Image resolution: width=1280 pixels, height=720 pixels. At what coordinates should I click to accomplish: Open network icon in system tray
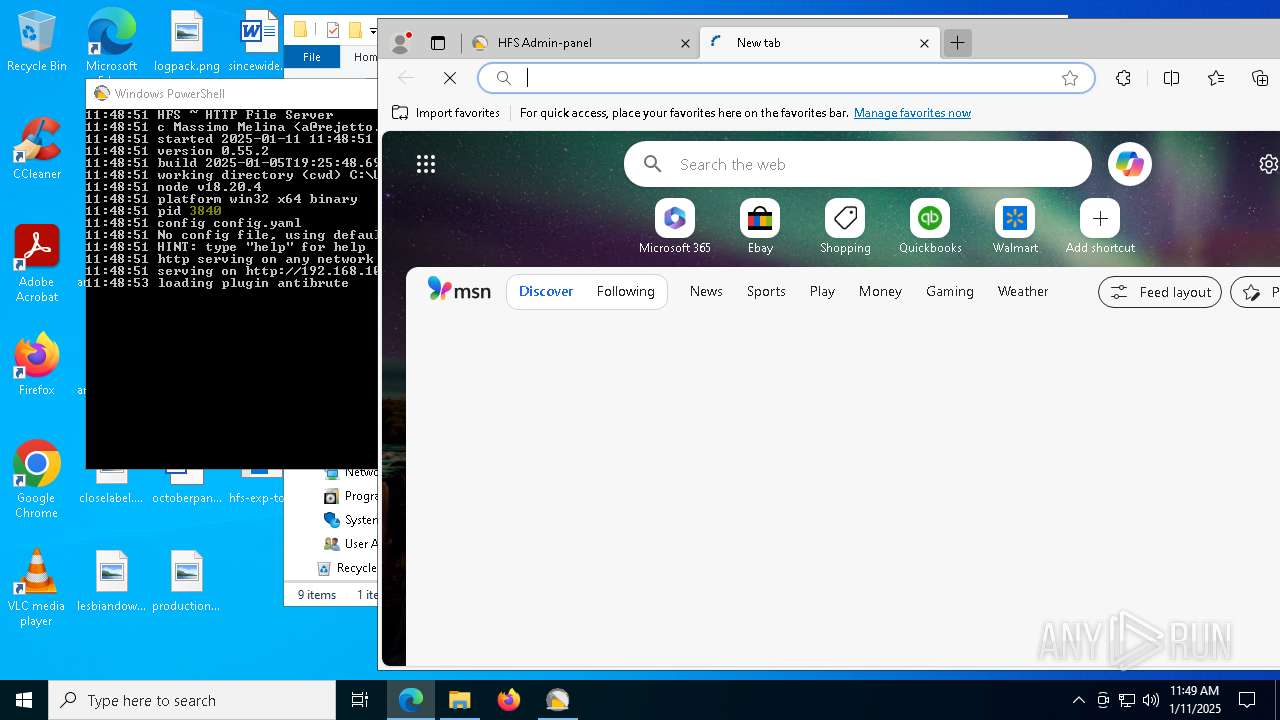coord(1127,700)
